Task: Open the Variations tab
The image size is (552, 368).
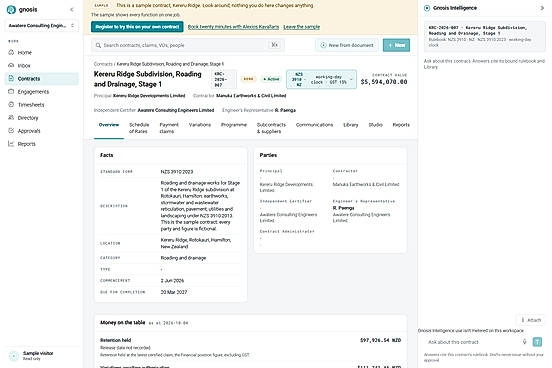Action: coord(200,125)
